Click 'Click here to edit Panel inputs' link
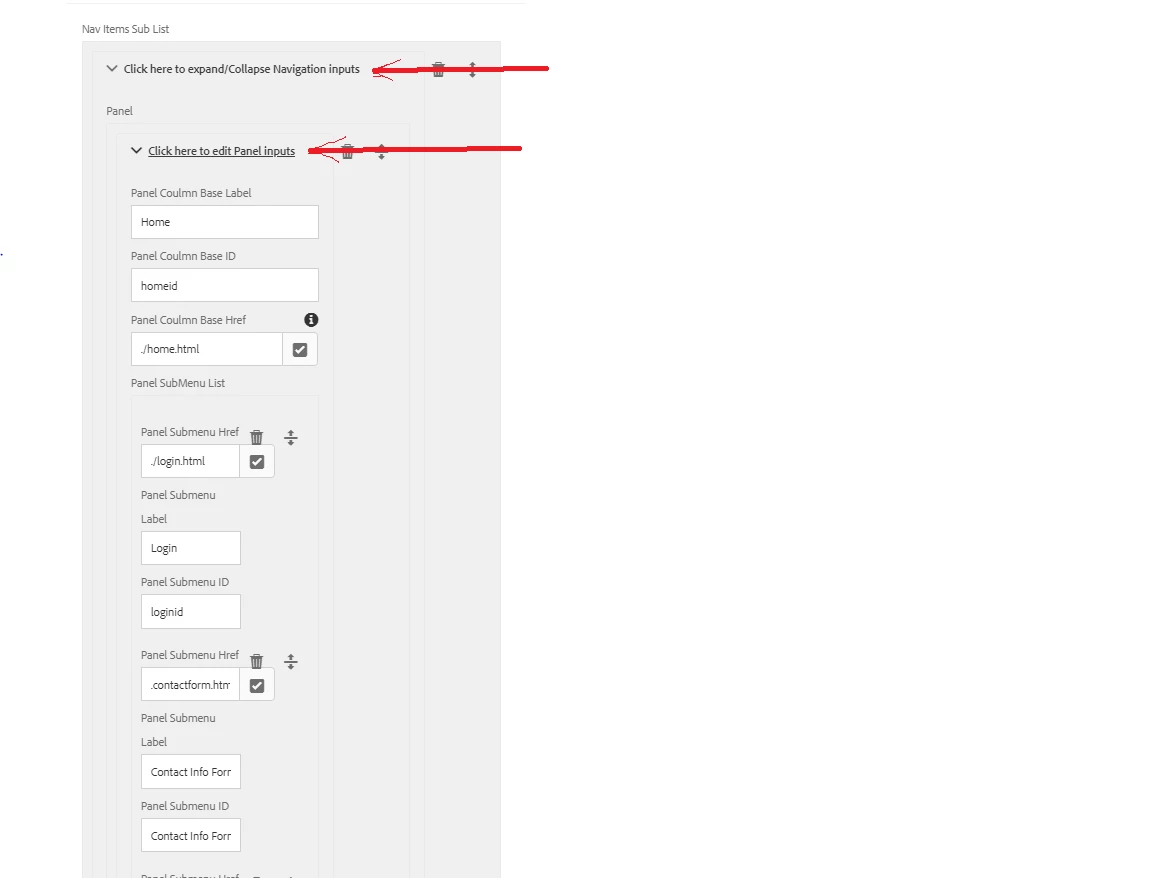The height and width of the screenshot is (878, 1152). [x=221, y=151]
